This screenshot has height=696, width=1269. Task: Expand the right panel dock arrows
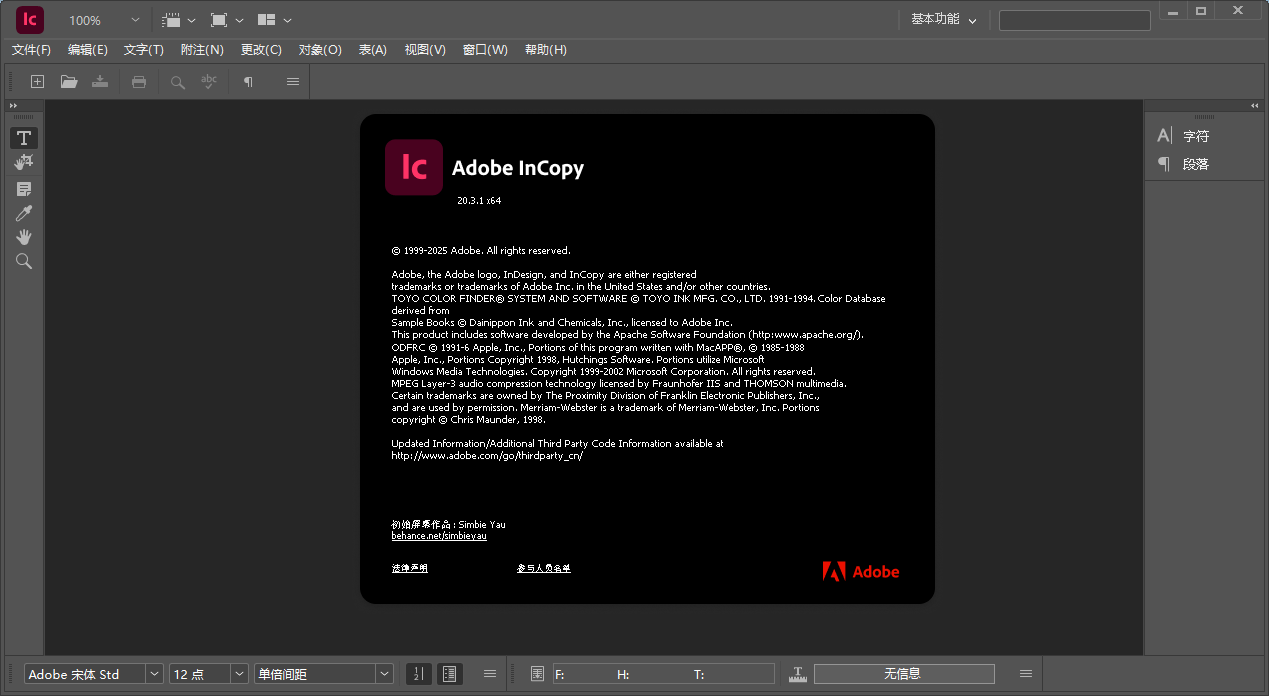(x=1255, y=105)
